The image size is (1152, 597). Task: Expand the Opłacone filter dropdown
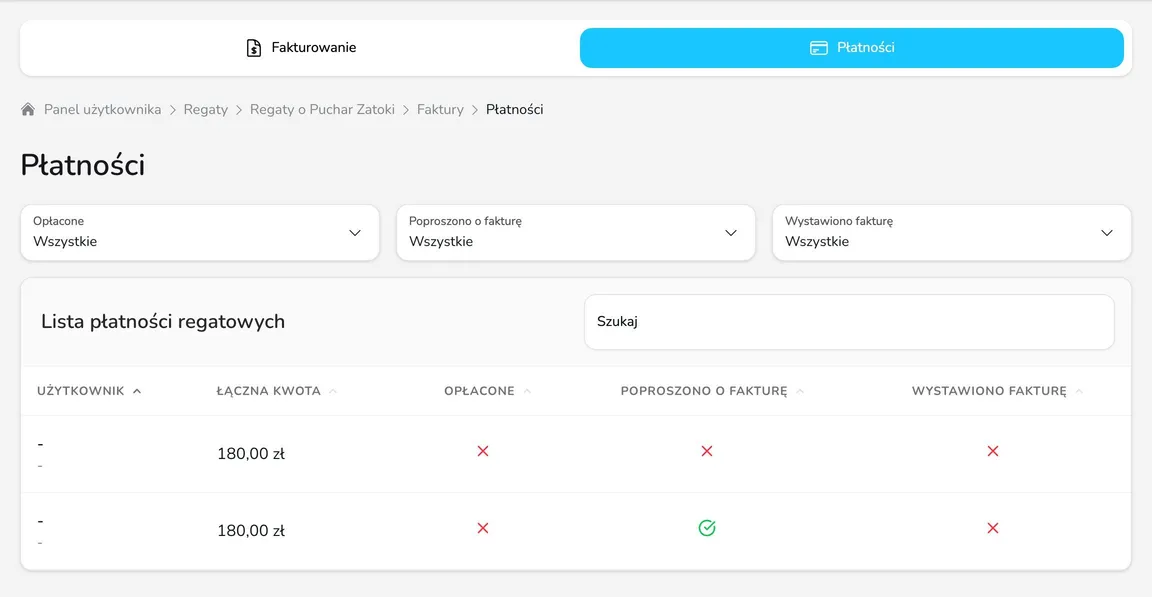pyautogui.click(x=200, y=233)
